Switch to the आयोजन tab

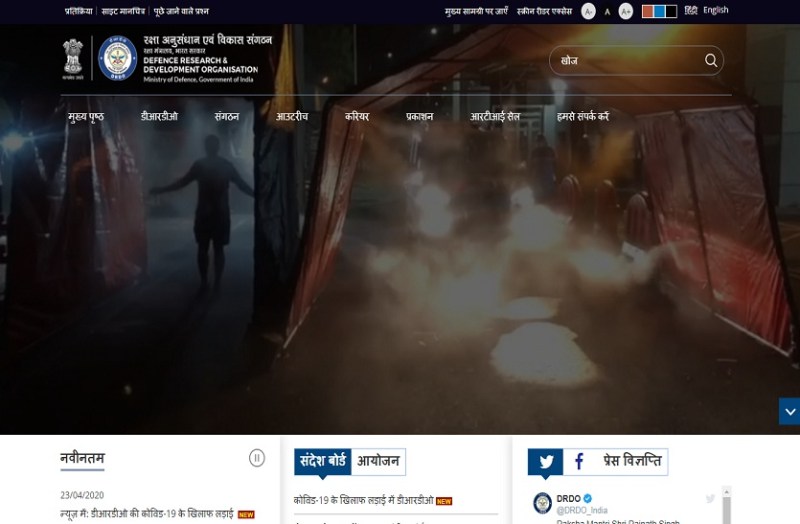tap(378, 461)
